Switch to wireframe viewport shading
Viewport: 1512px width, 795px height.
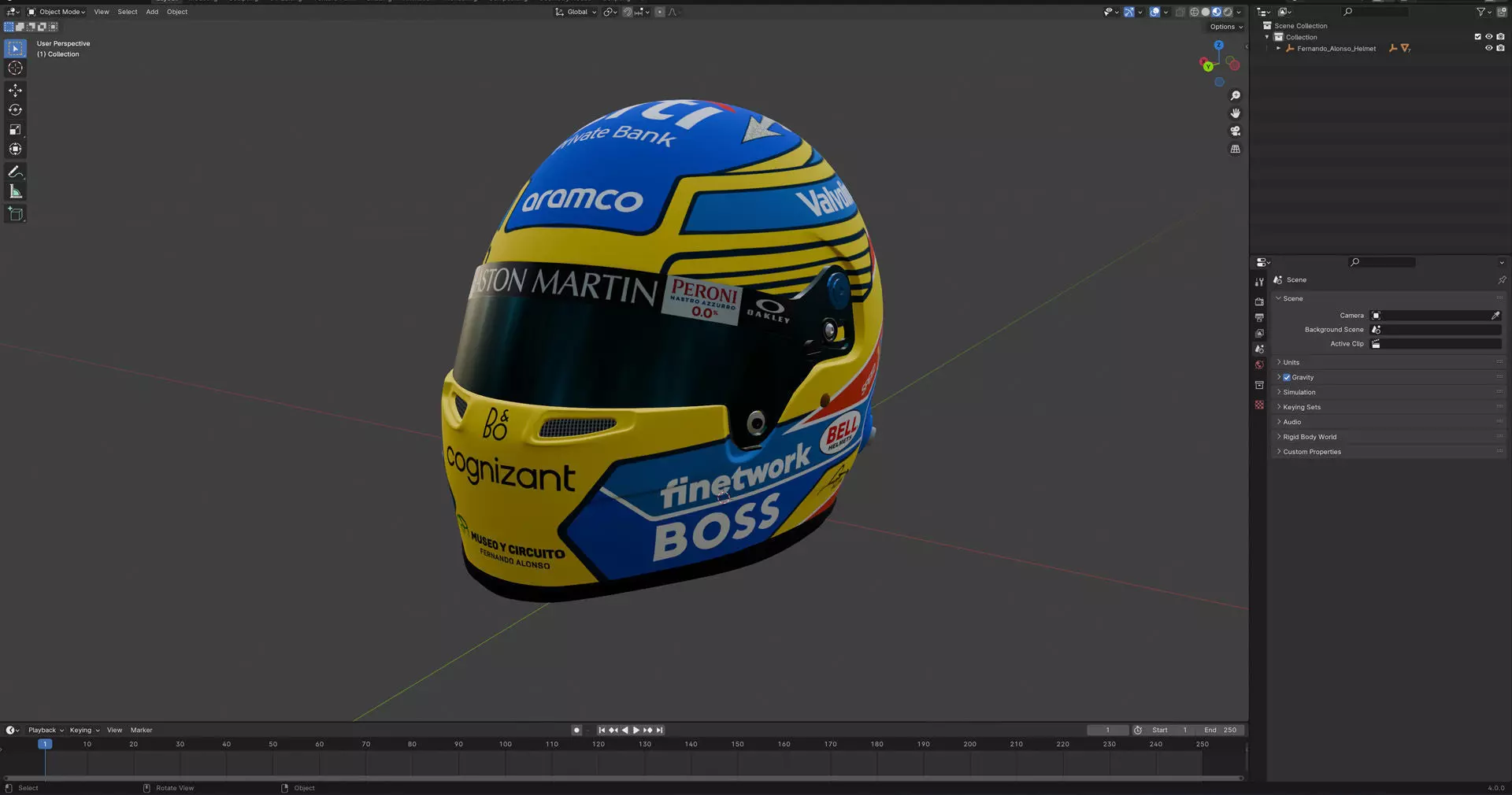tap(1194, 12)
